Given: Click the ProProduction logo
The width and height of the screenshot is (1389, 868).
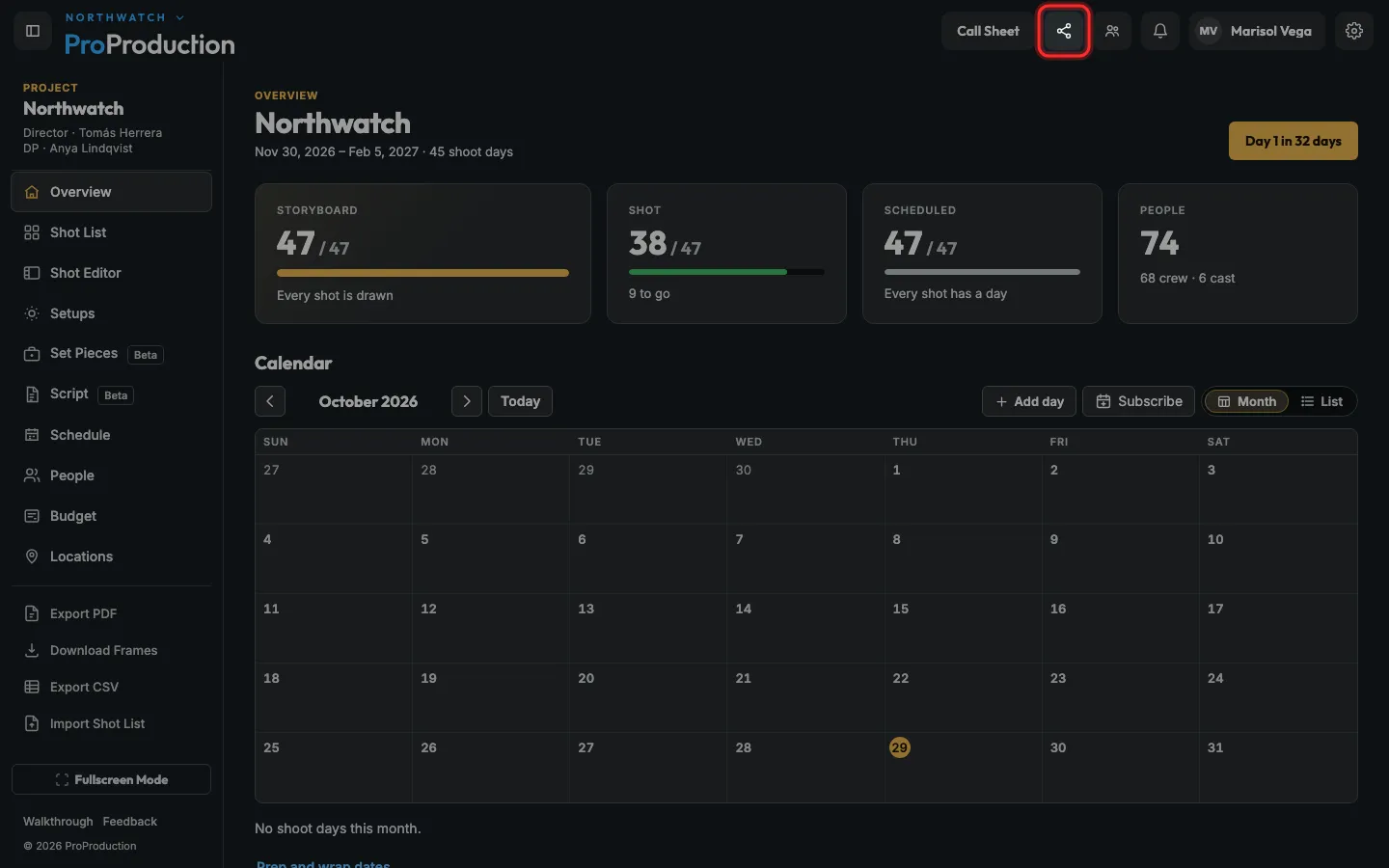Looking at the screenshot, I should (x=150, y=44).
